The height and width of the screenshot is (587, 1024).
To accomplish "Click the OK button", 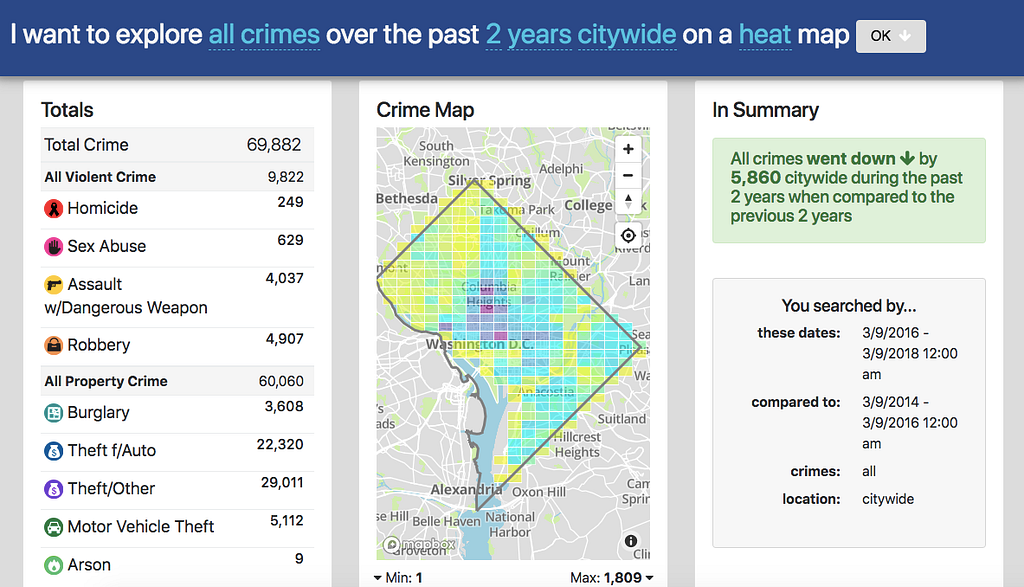I will pyautogui.click(x=891, y=36).
